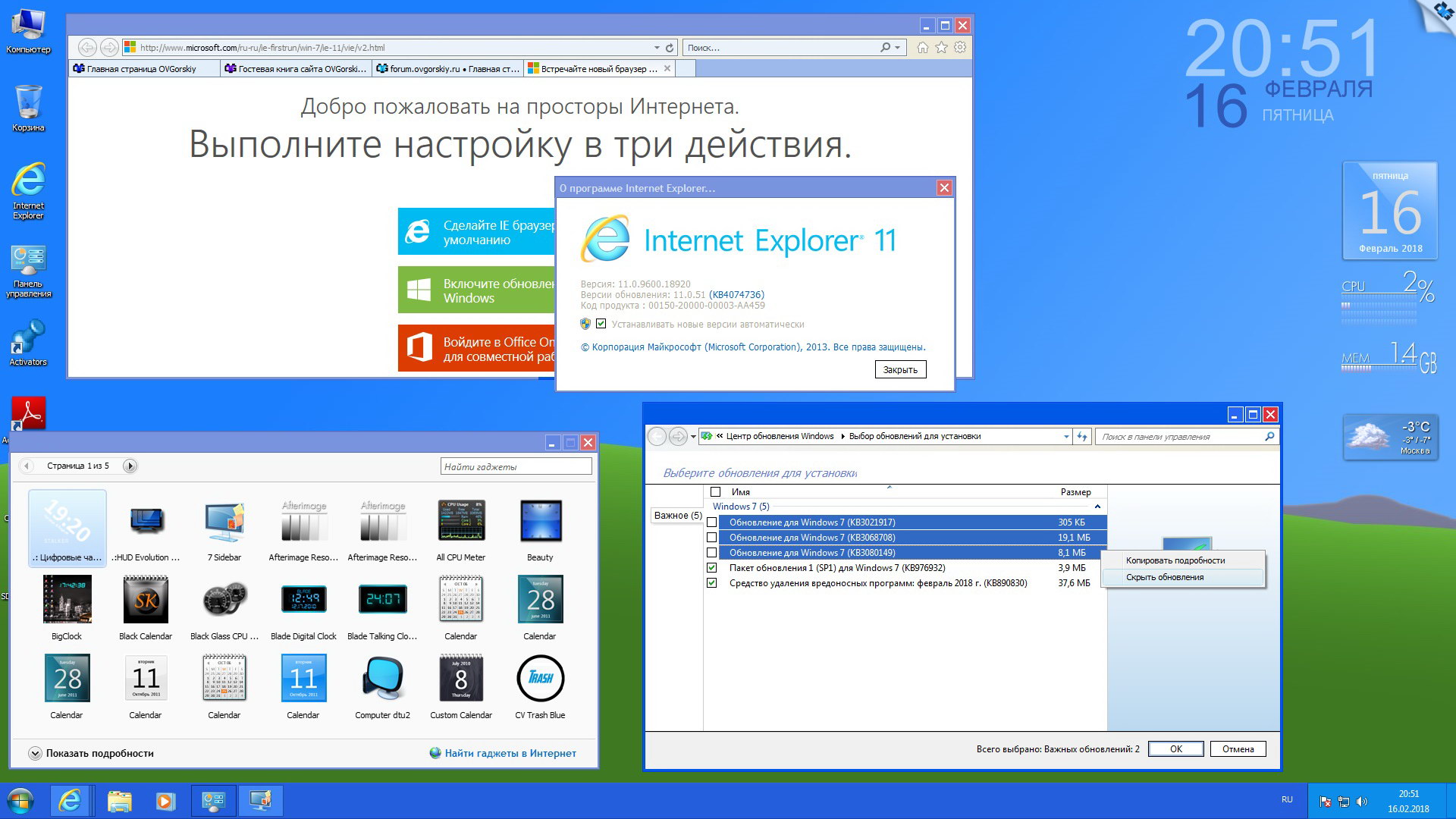Expand IE address bar dropdown arrow

click(657, 48)
